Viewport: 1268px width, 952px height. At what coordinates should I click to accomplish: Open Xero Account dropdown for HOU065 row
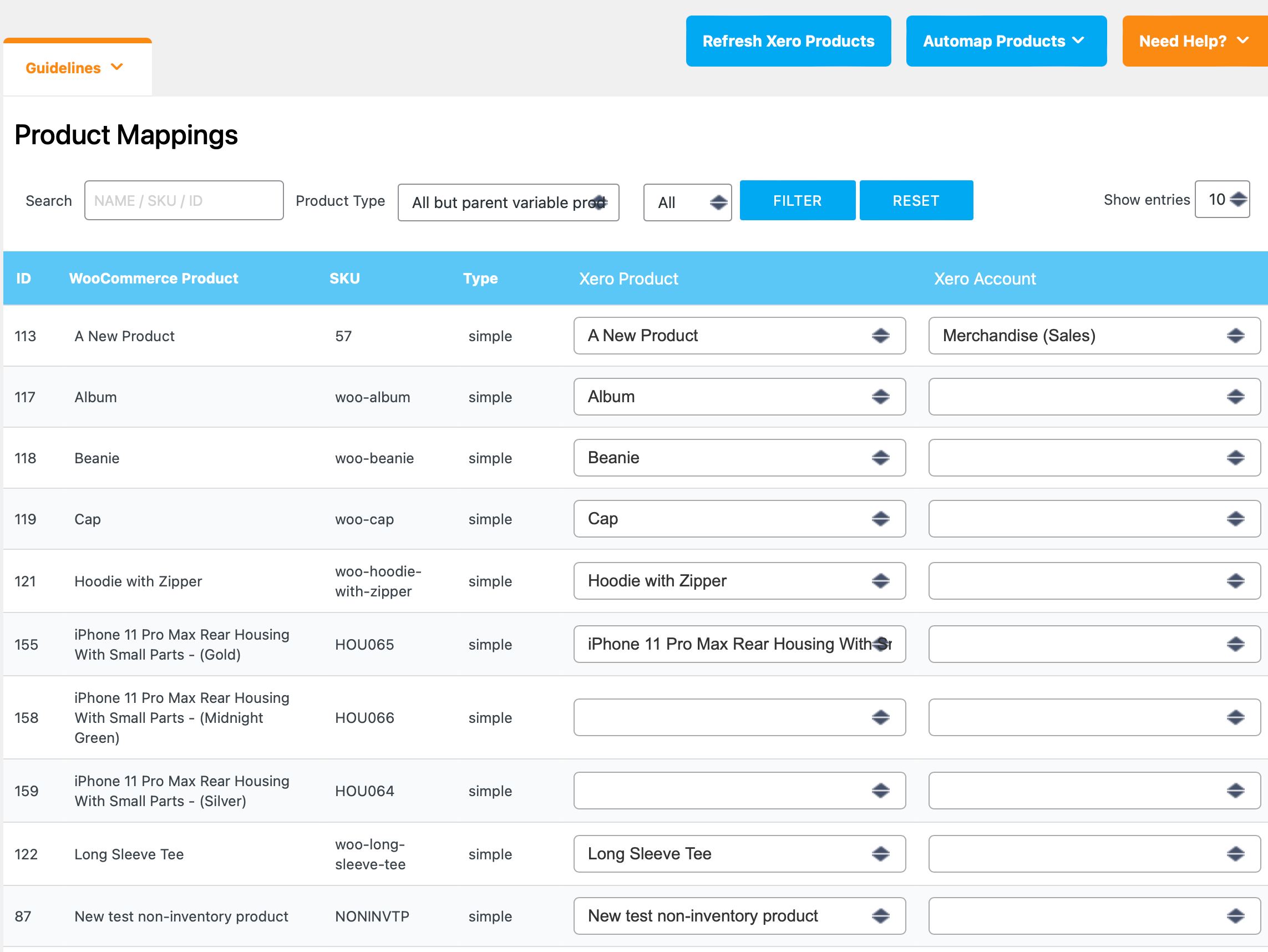(1094, 644)
